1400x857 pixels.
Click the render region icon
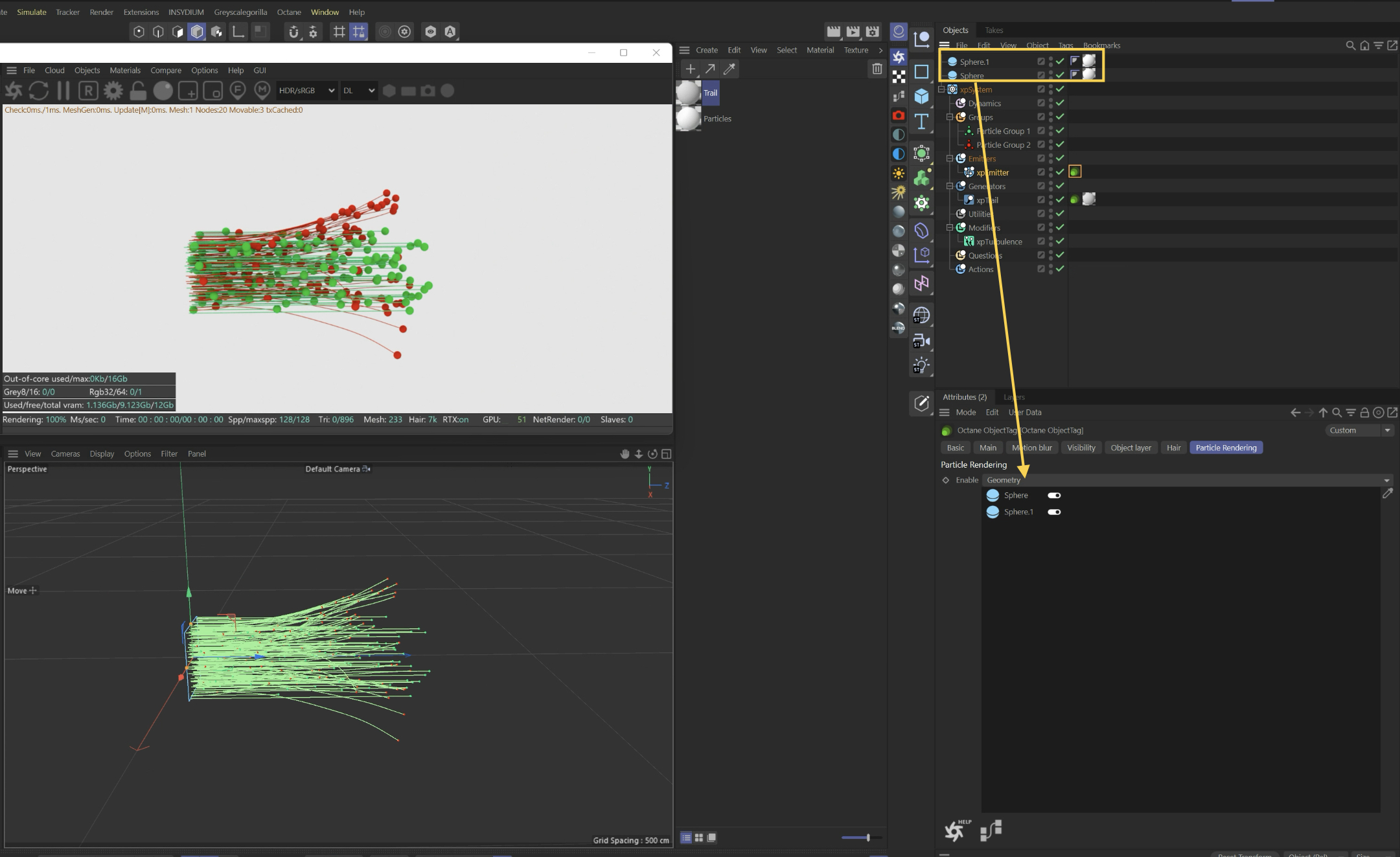coord(188,91)
